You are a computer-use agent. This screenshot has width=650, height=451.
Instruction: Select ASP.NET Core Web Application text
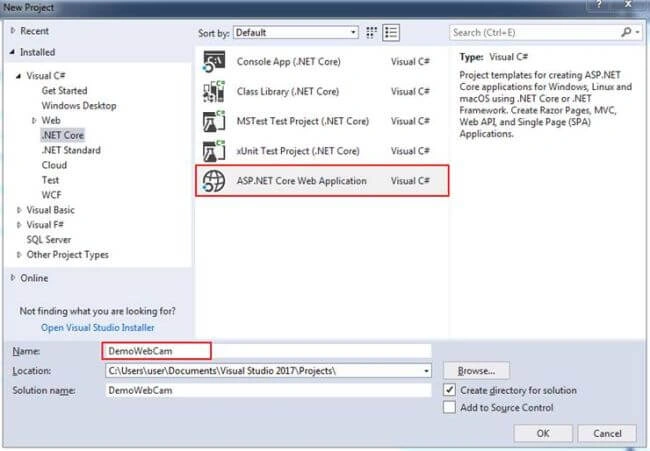(301, 181)
